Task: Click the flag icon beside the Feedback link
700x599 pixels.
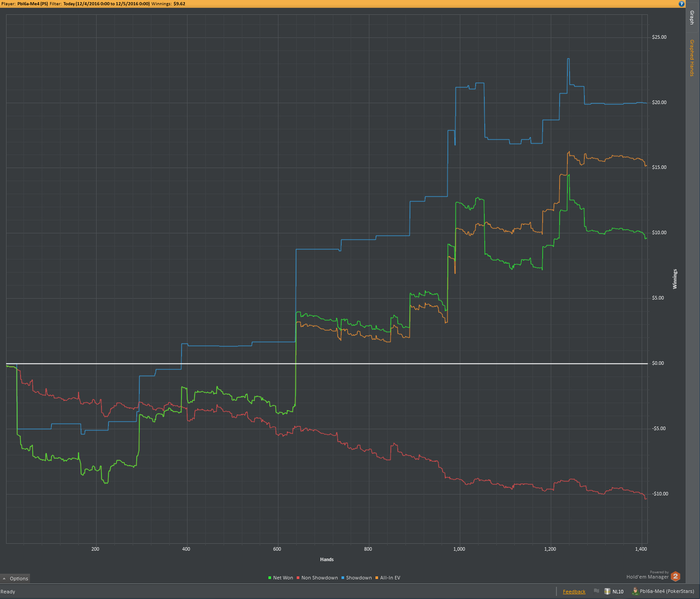Action: (x=596, y=591)
